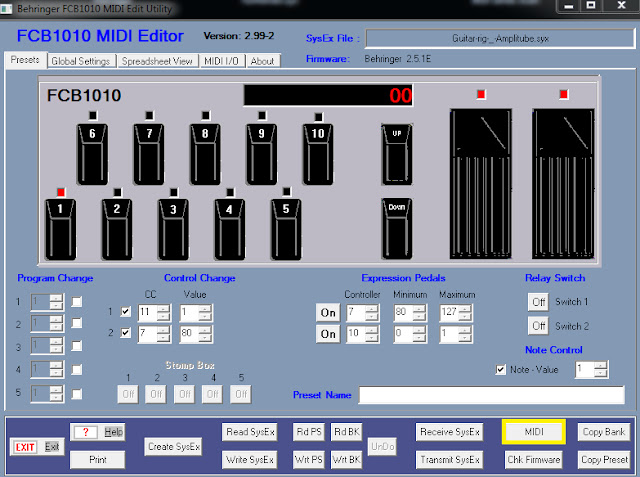This screenshot has width=640, height=477.
Task: Click the SysEx File name field
Action: pyautogui.click(x=500, y=39)
